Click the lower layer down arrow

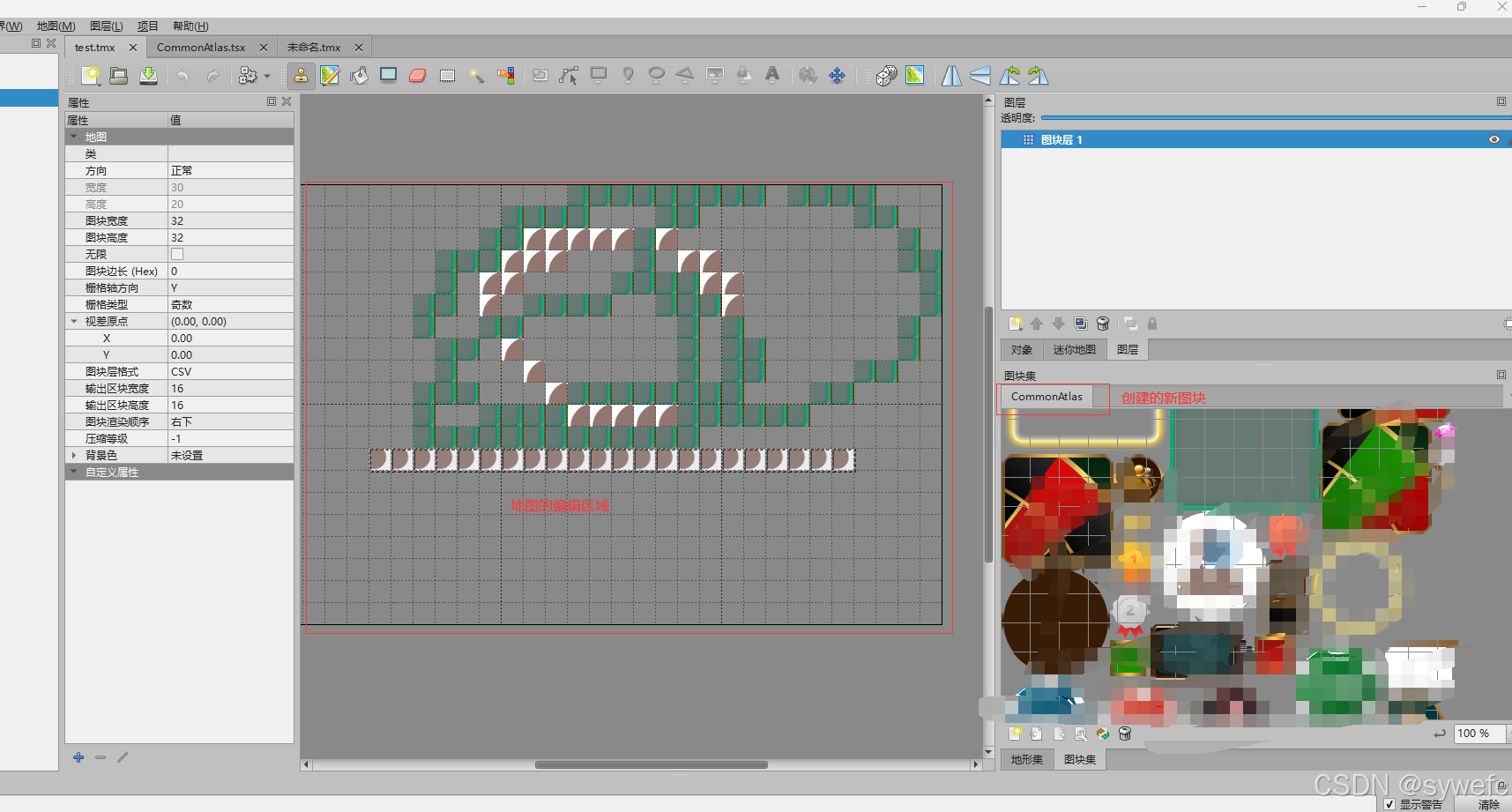click(x=1059, y=324)
